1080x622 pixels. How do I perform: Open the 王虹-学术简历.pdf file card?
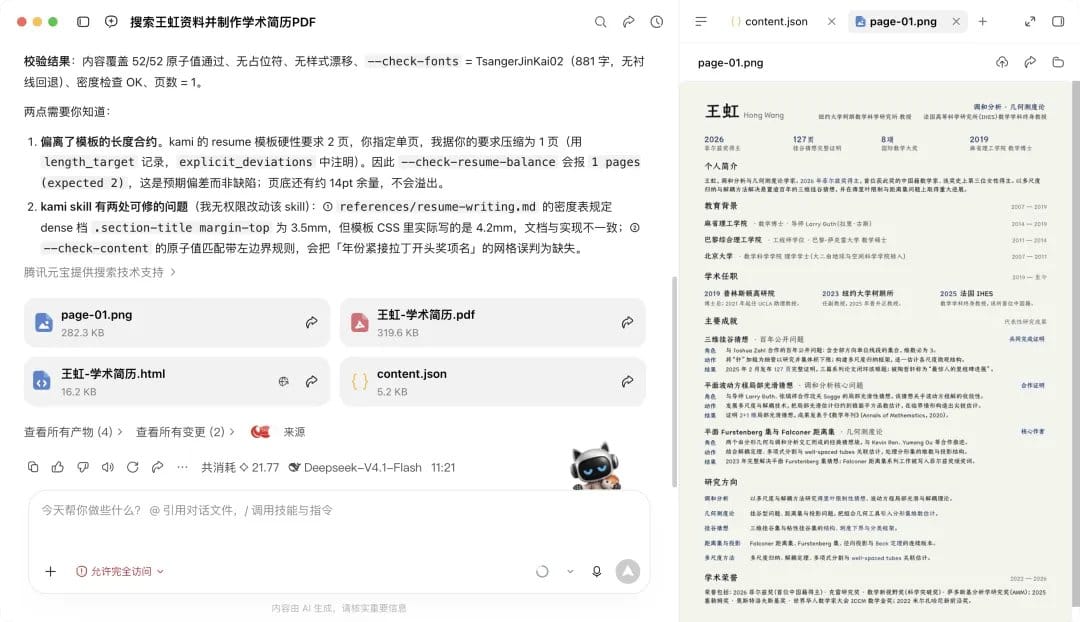(492, 322)
